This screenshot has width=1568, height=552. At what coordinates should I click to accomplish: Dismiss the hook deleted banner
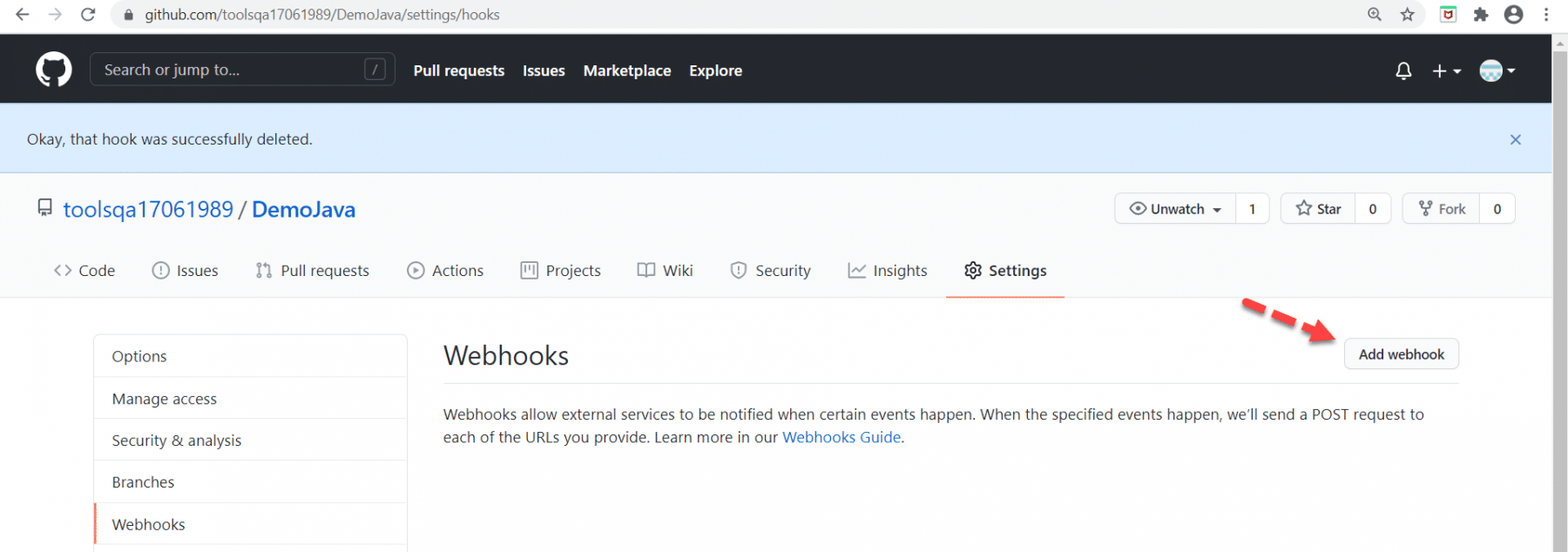coord(1516,139)
